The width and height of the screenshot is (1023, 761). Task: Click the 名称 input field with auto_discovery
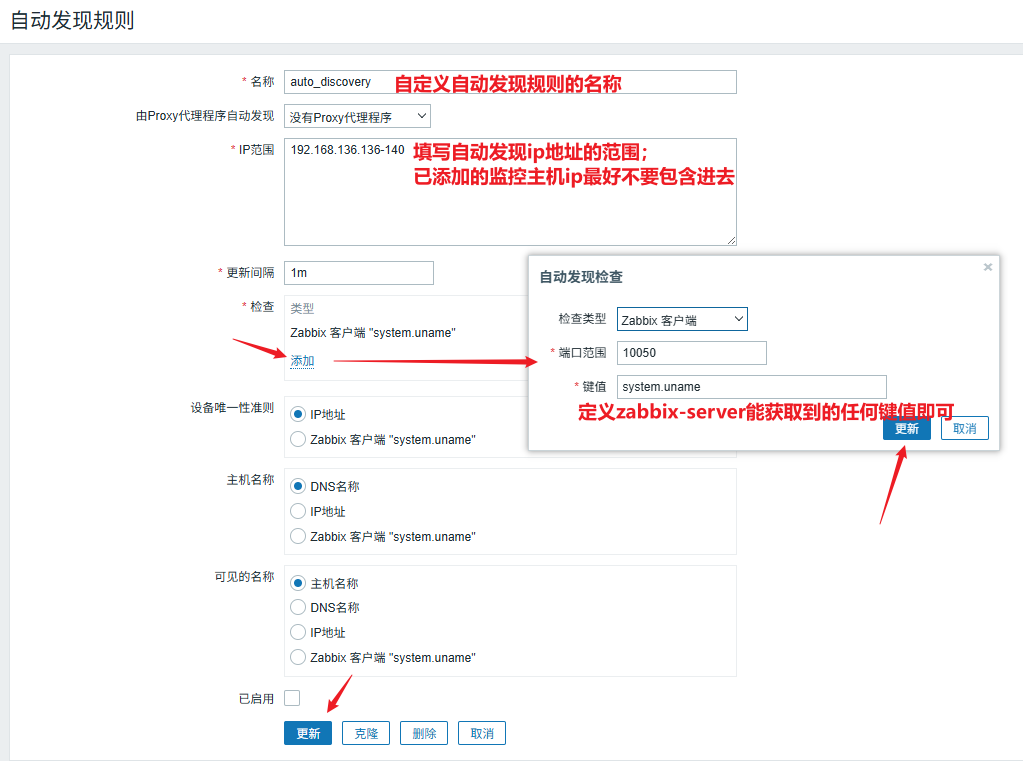(x=510, y=82)
